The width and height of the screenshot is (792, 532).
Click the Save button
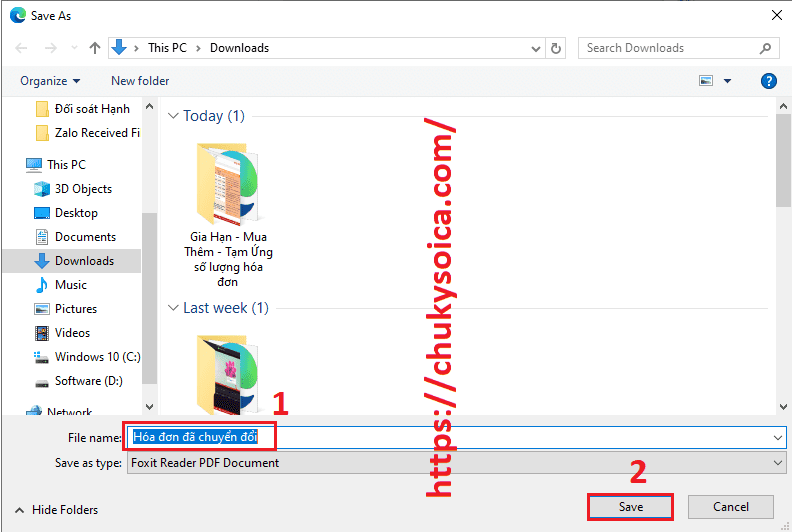click(x=631, y=507)
